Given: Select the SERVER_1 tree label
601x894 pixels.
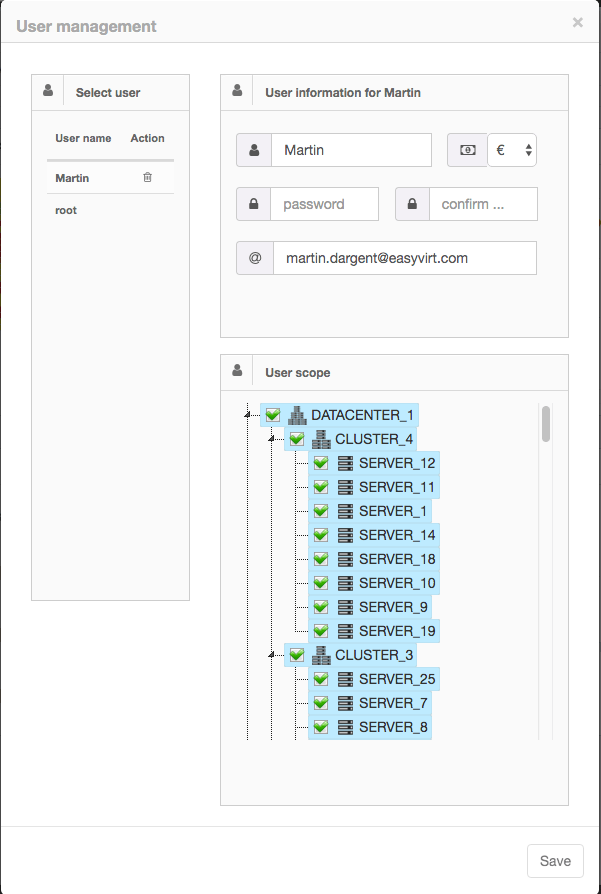Looking at the screenshot, I should point(393,511).
